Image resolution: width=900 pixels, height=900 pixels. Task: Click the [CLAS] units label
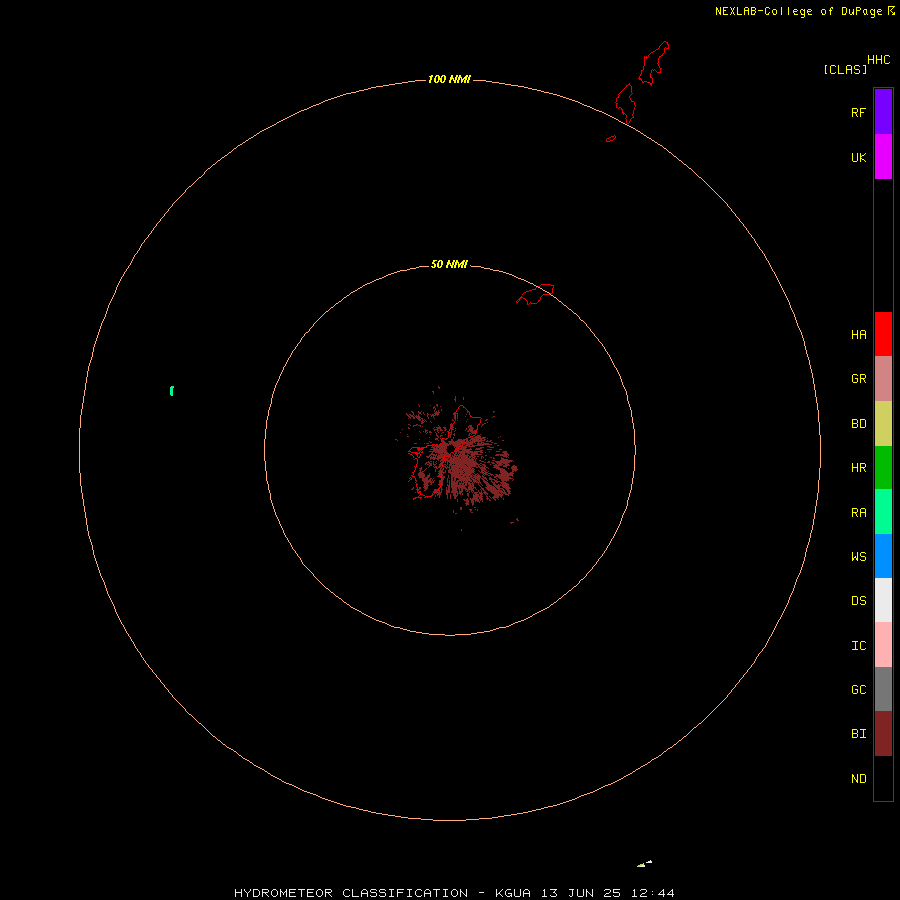tap(845, 69)
